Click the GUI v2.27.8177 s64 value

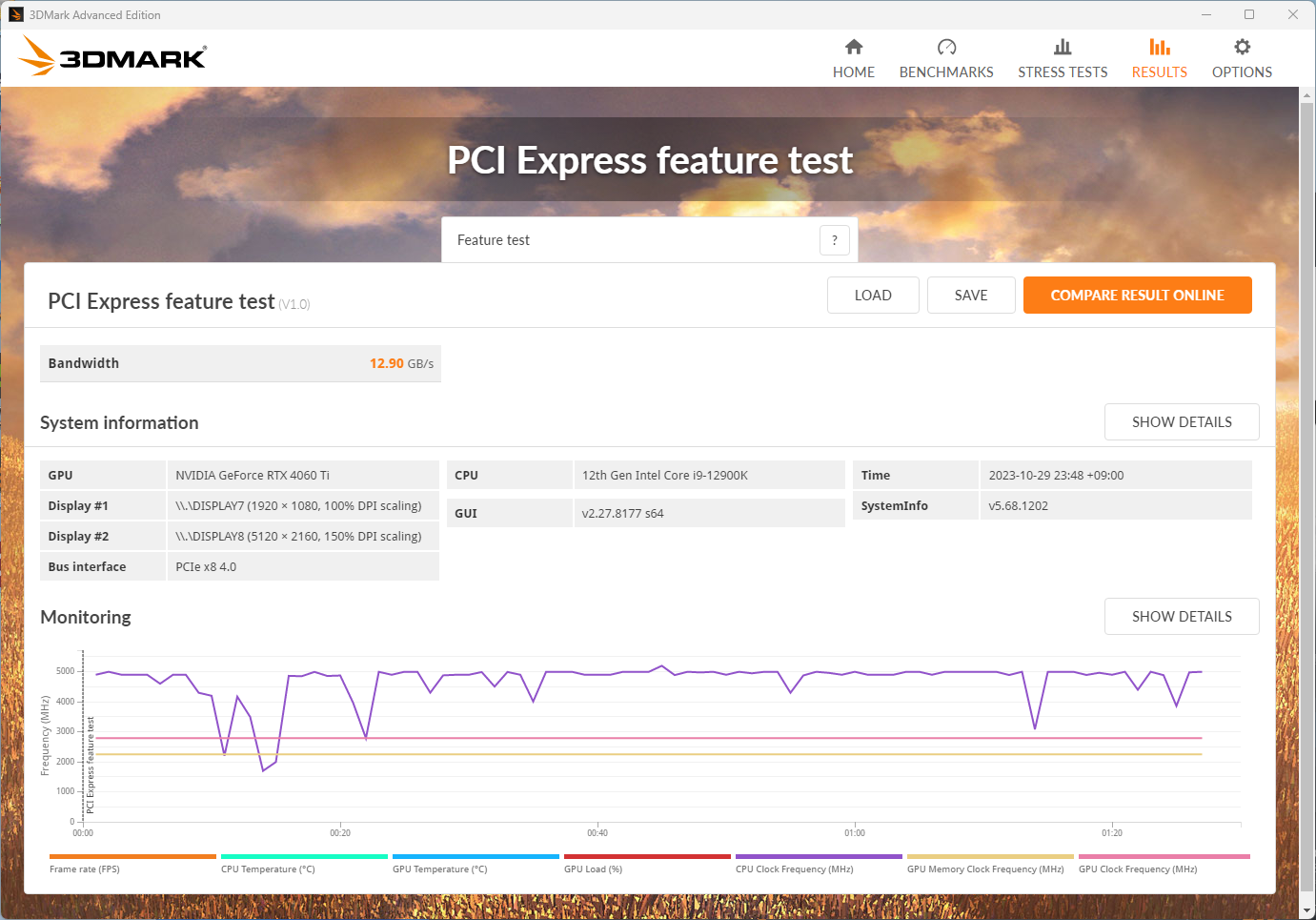coord(622,513)
